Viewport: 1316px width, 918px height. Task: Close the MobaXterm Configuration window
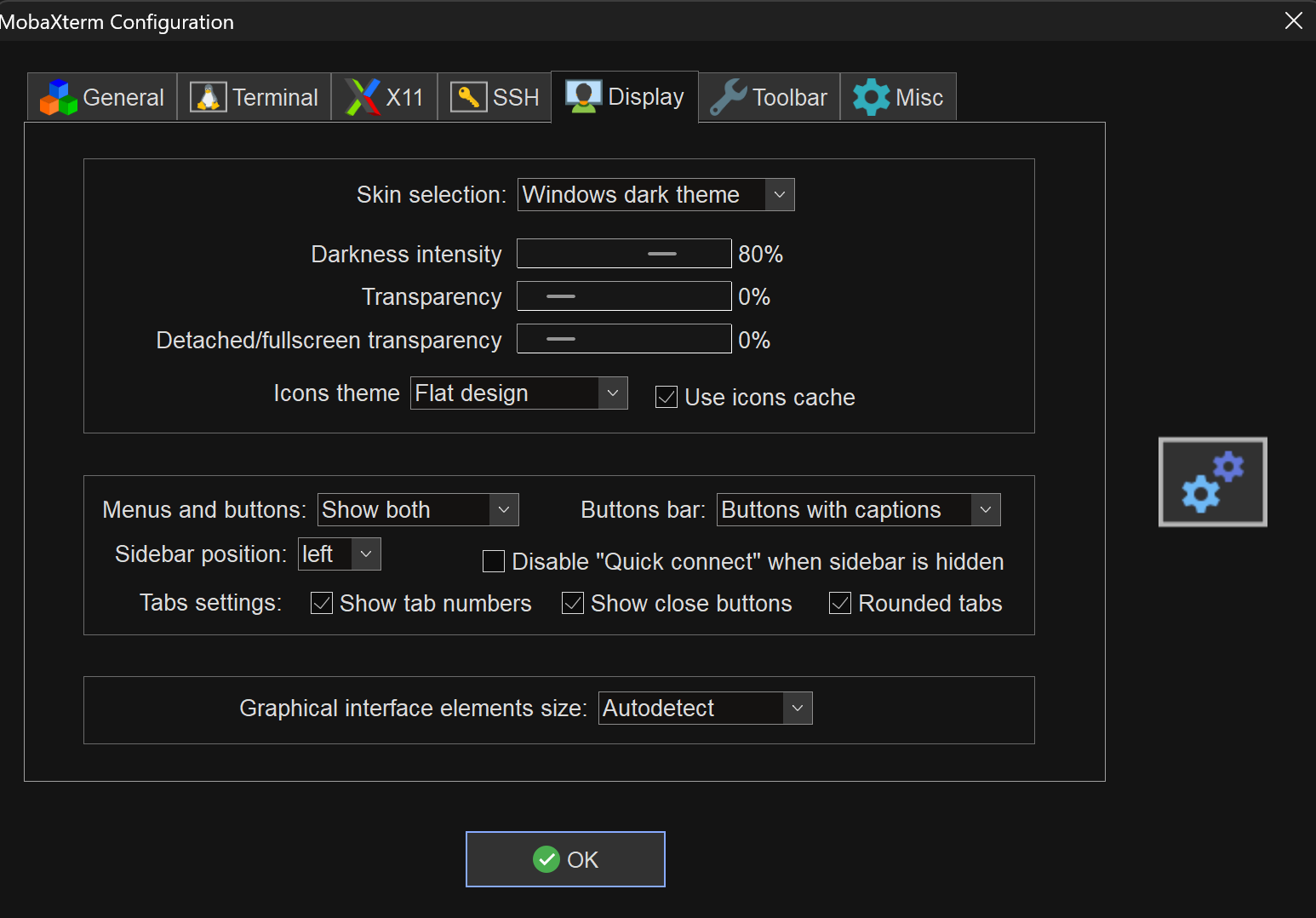pyautogui.click(x=1294, y=20)
